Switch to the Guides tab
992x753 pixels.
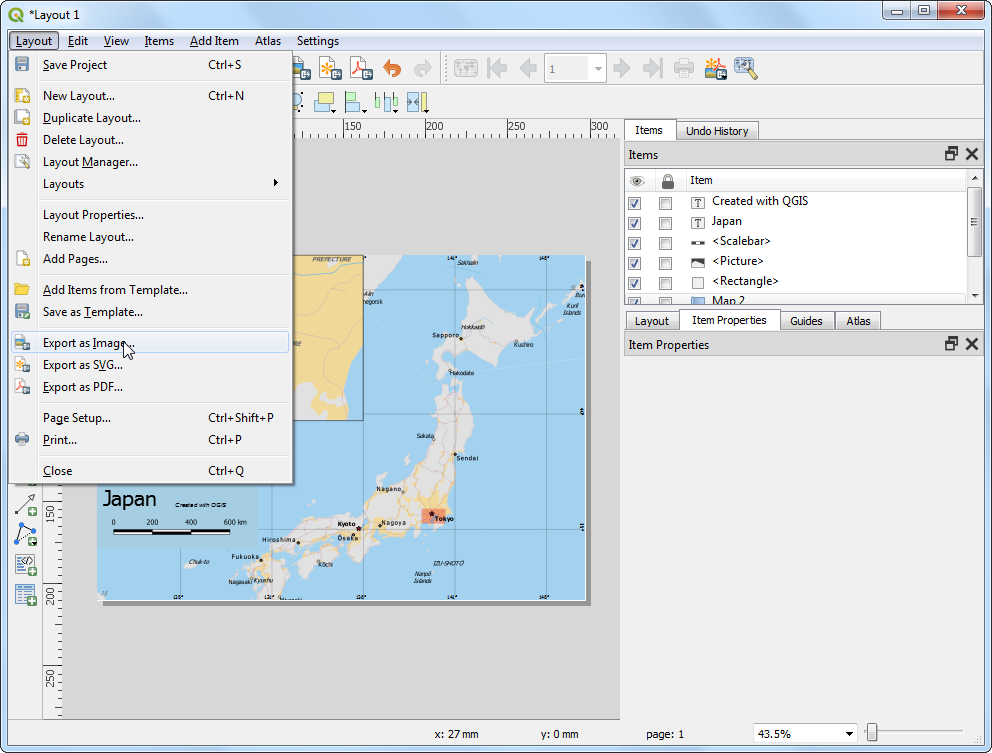click(x=806, y=321)
